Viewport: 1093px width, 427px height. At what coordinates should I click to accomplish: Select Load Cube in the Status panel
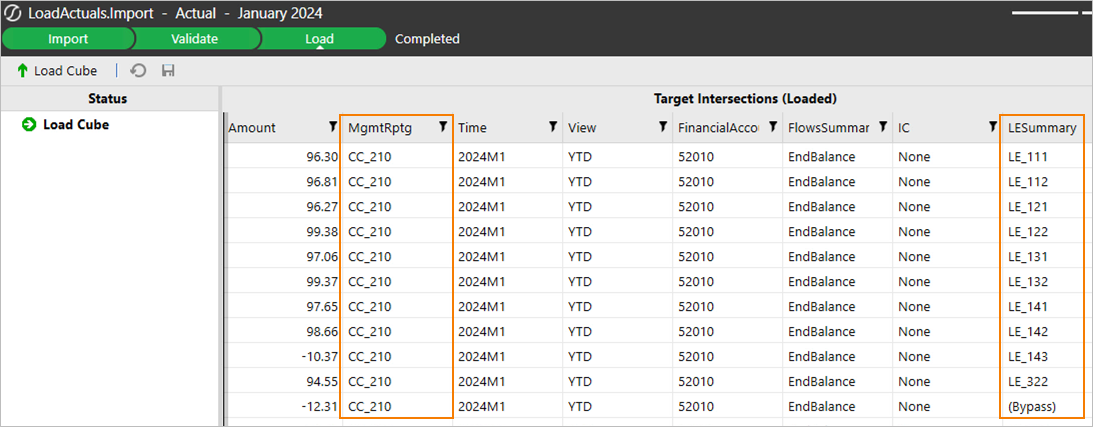coord(75,125)
